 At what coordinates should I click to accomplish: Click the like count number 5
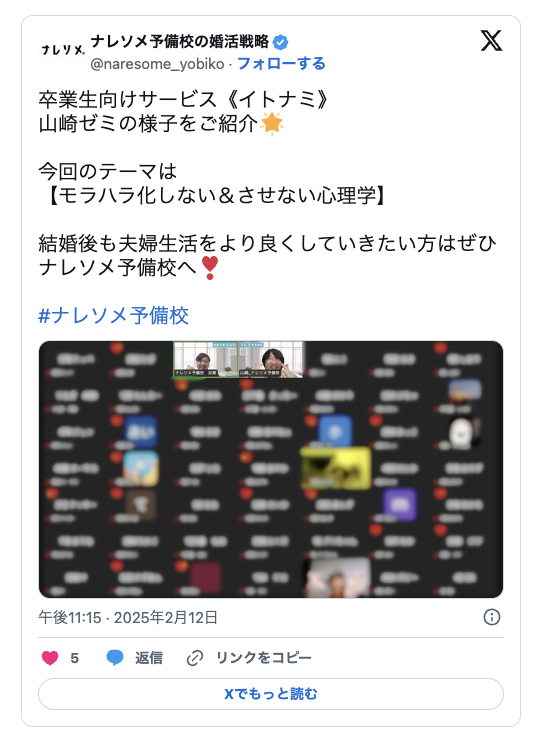(x=74, y=658)
